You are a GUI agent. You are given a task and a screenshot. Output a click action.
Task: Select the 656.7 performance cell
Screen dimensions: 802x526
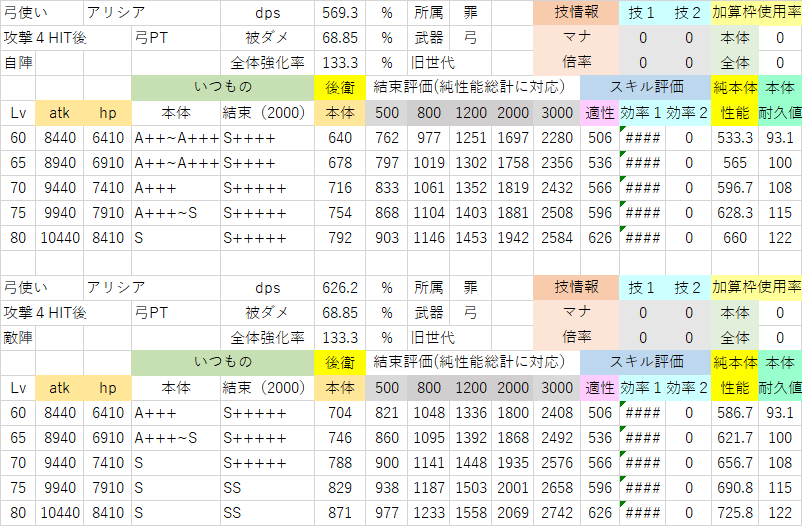coord(734,463)
